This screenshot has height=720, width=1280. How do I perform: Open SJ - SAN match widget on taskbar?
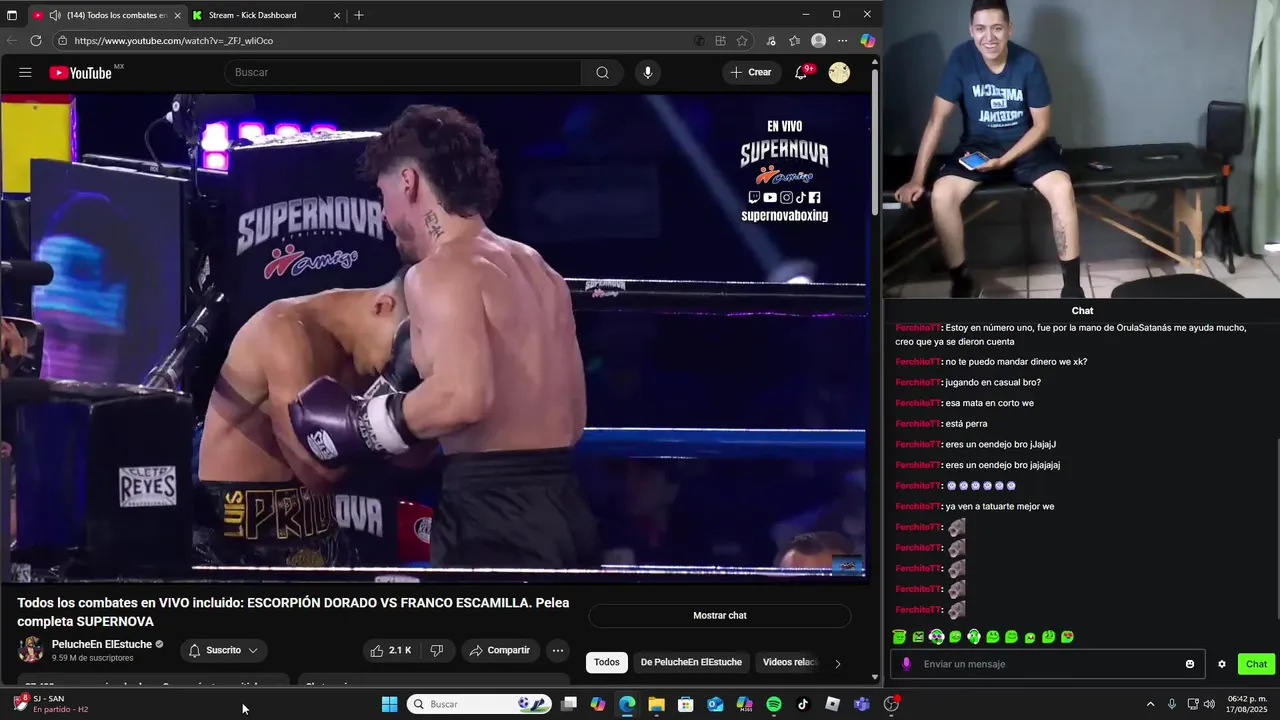click(x=52, y=704)
